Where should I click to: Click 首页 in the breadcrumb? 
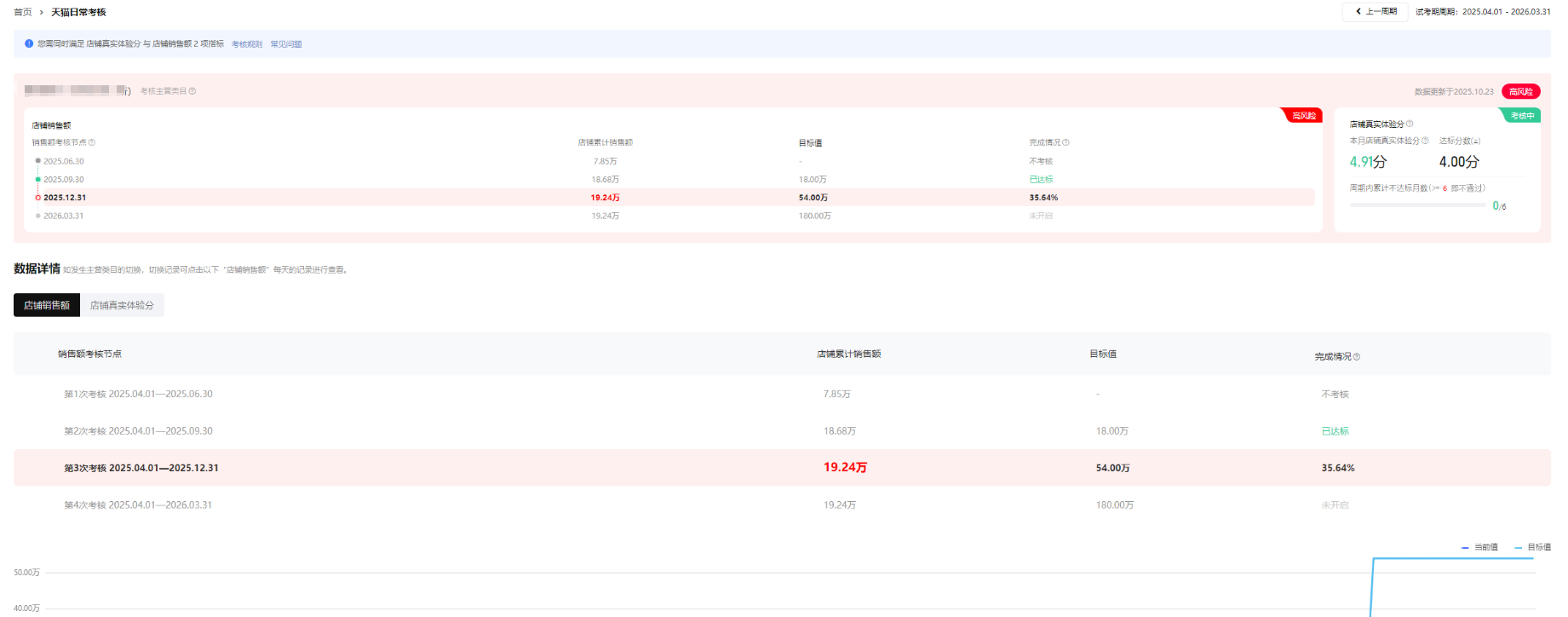click(23, 12)
